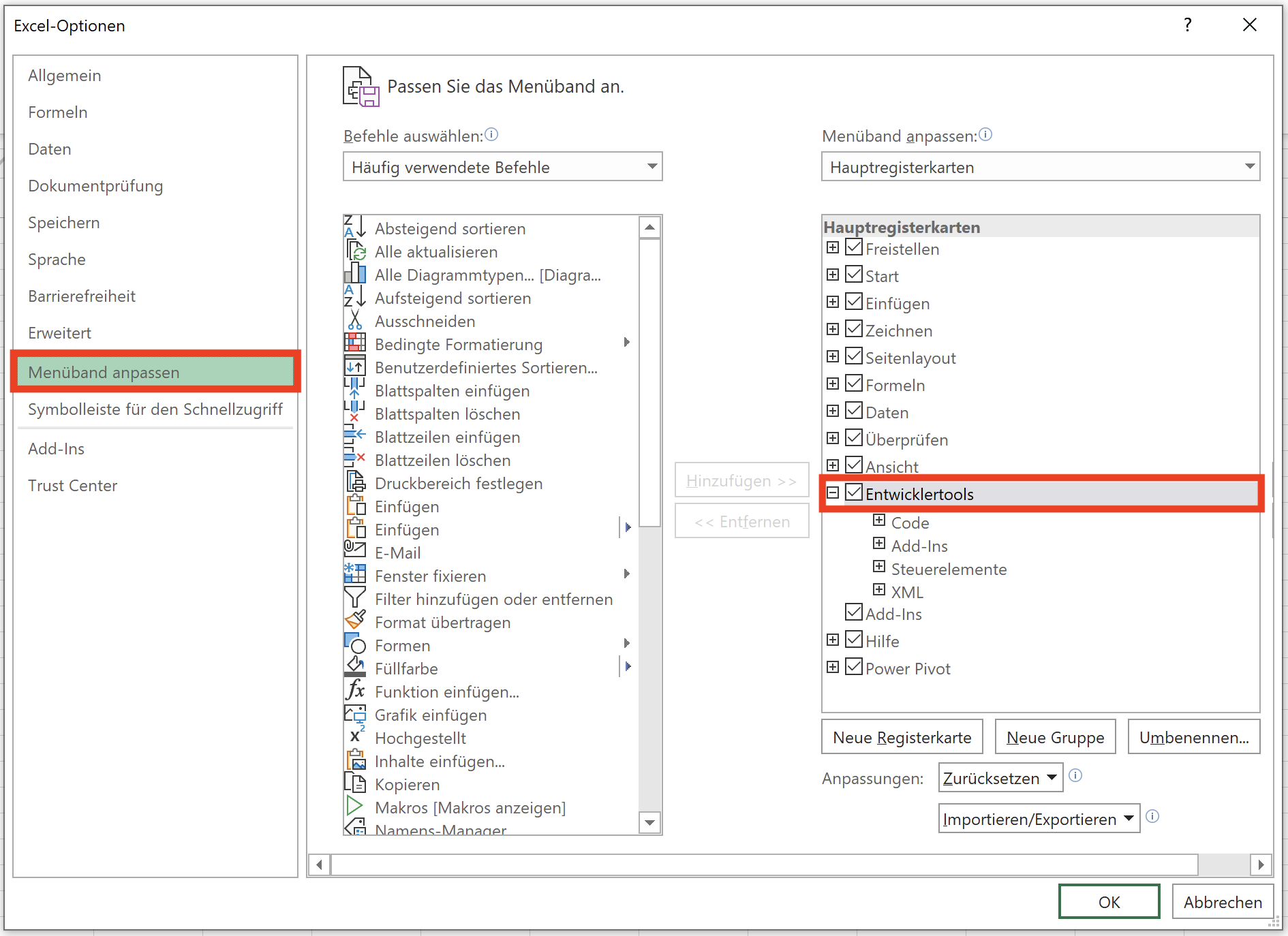The height and width of the screenshot is (936, 1288).
Task: Click the Füllfarbe paint bucket icon
Action: point(355,668)
